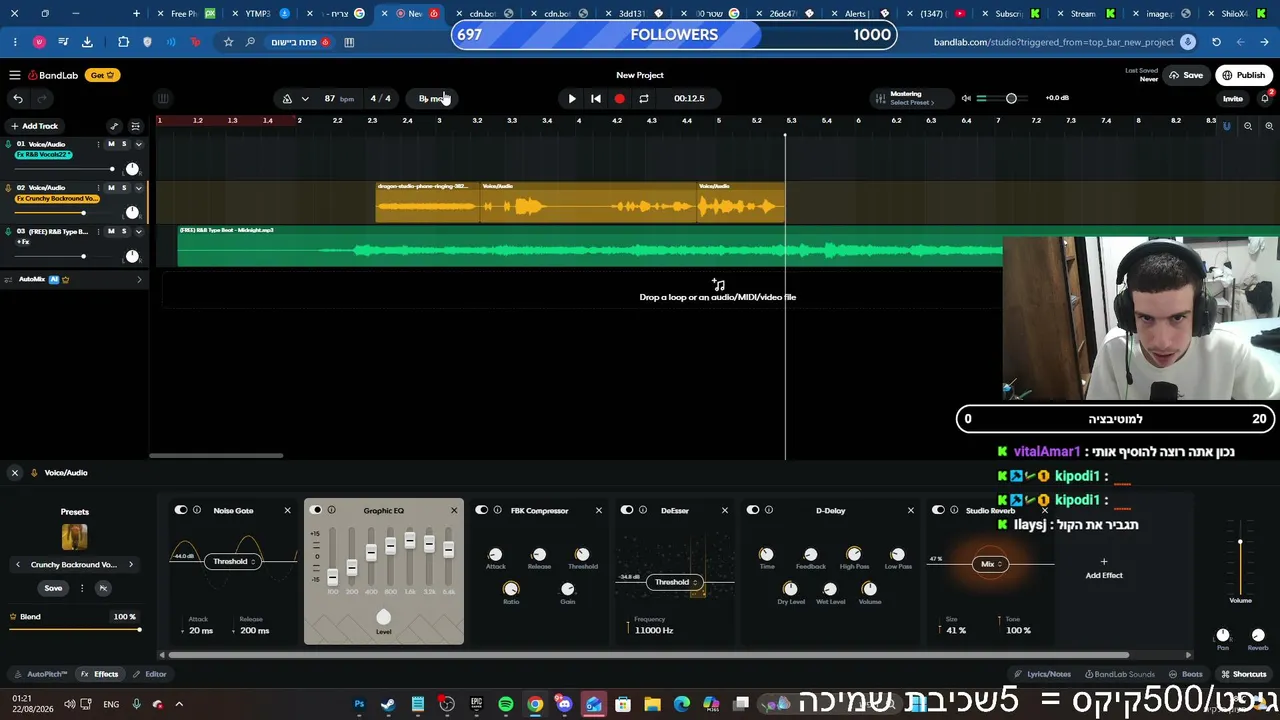Add a new effect to the chain
The image size is (1280, 720).
coord(1104,568)
